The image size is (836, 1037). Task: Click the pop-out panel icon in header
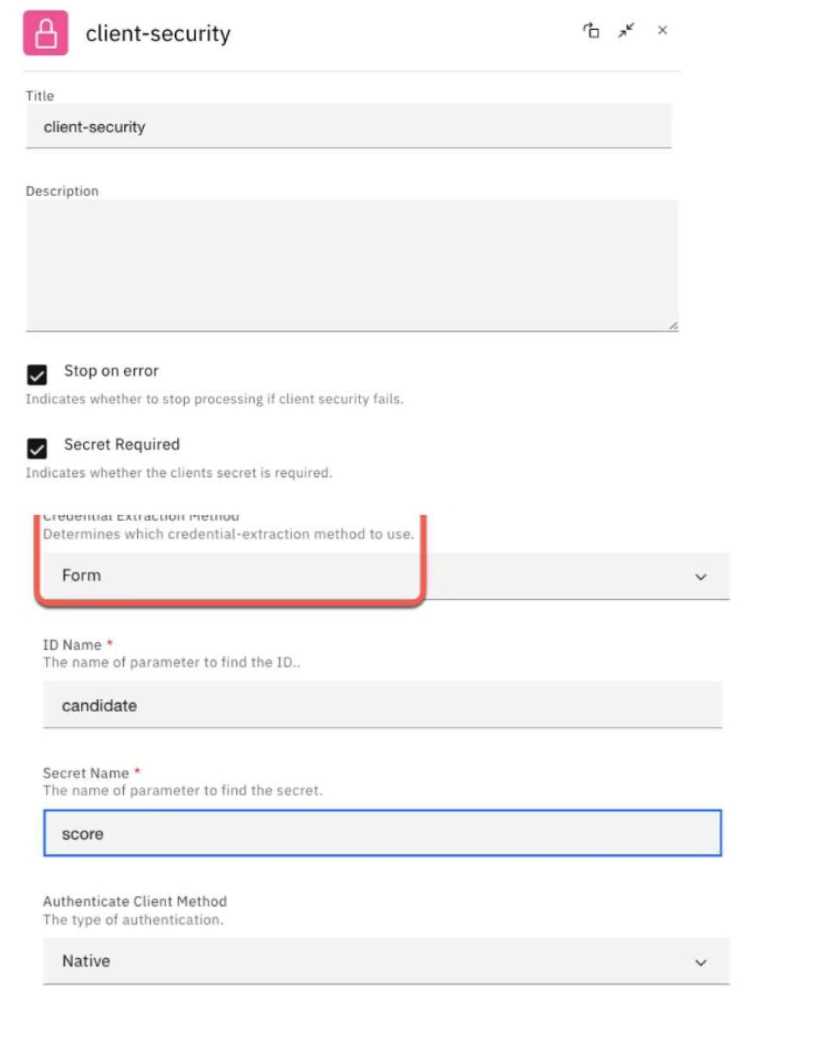[x=591, y=31]
